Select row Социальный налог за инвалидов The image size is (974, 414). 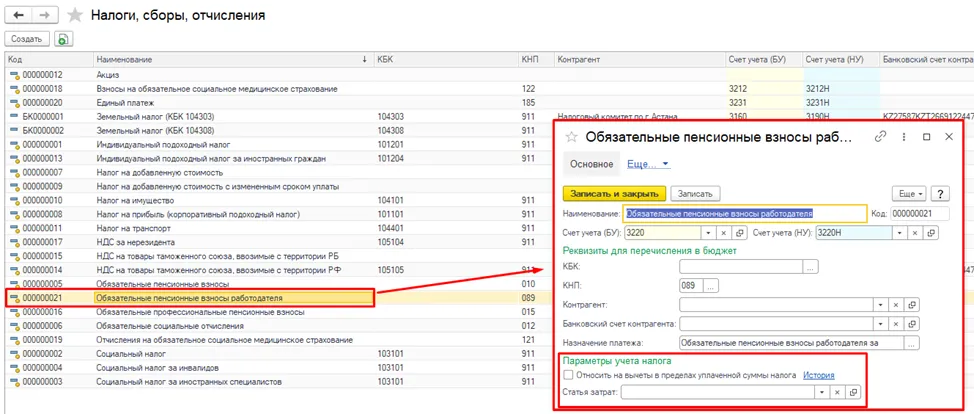coord(280,367)
